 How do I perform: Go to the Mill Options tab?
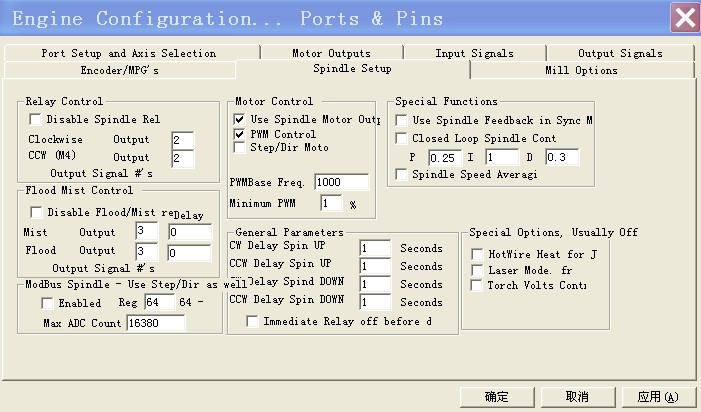pyautogui.click(x=581, y=70)
